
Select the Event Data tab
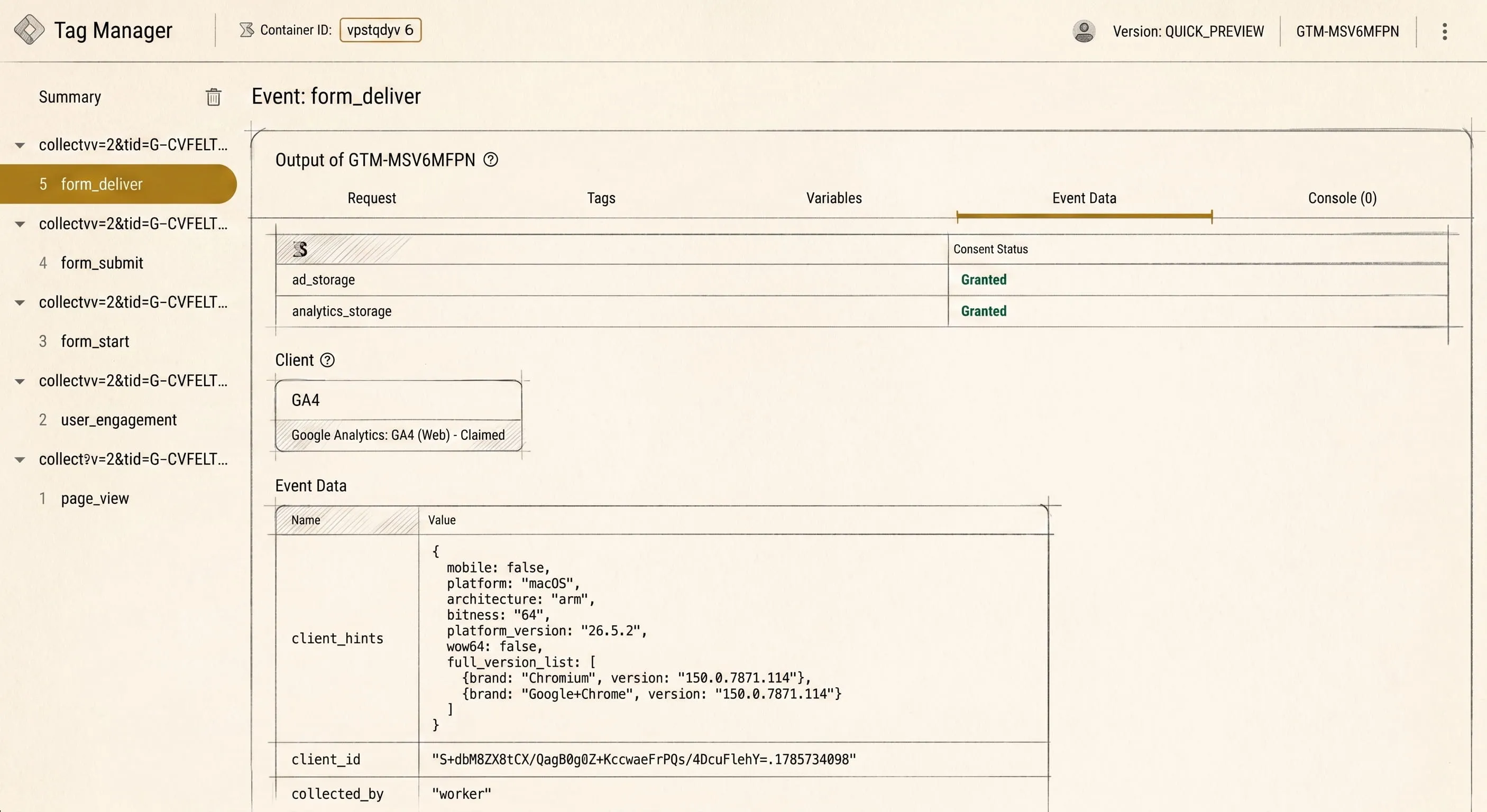[1084, 198]
